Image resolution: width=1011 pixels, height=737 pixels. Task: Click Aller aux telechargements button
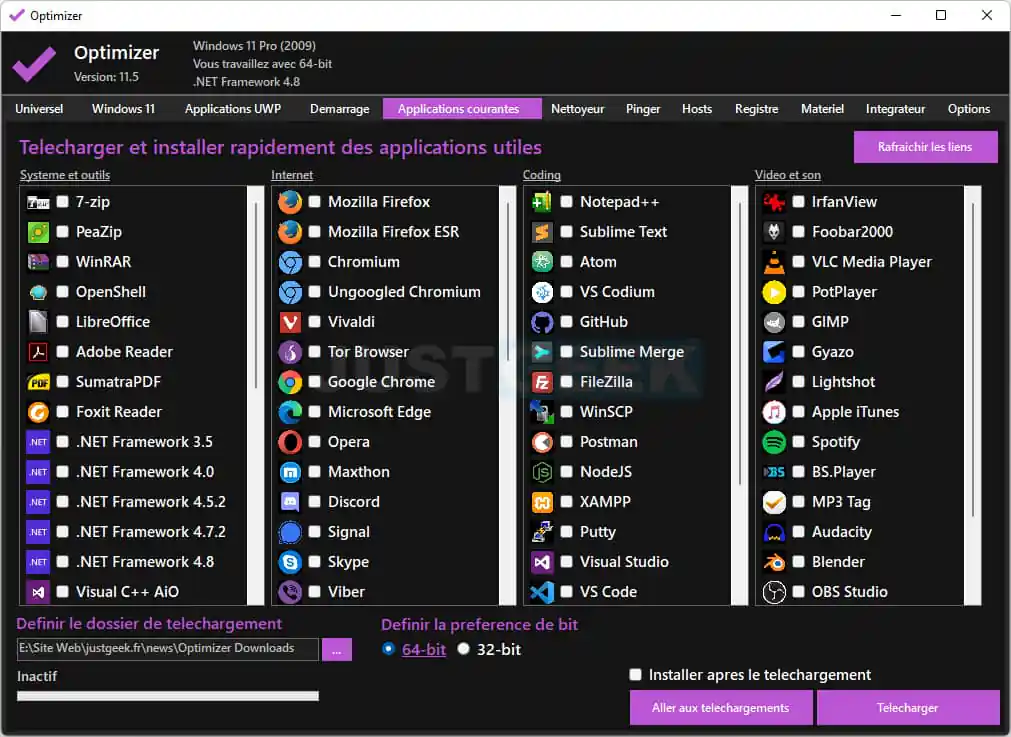tap(721, 708)
